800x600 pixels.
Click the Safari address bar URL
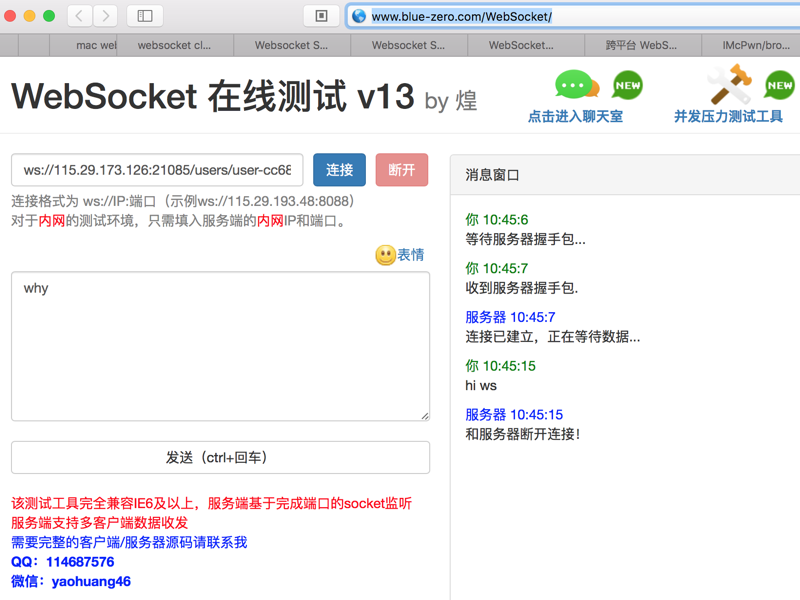[x=462, y=17]
